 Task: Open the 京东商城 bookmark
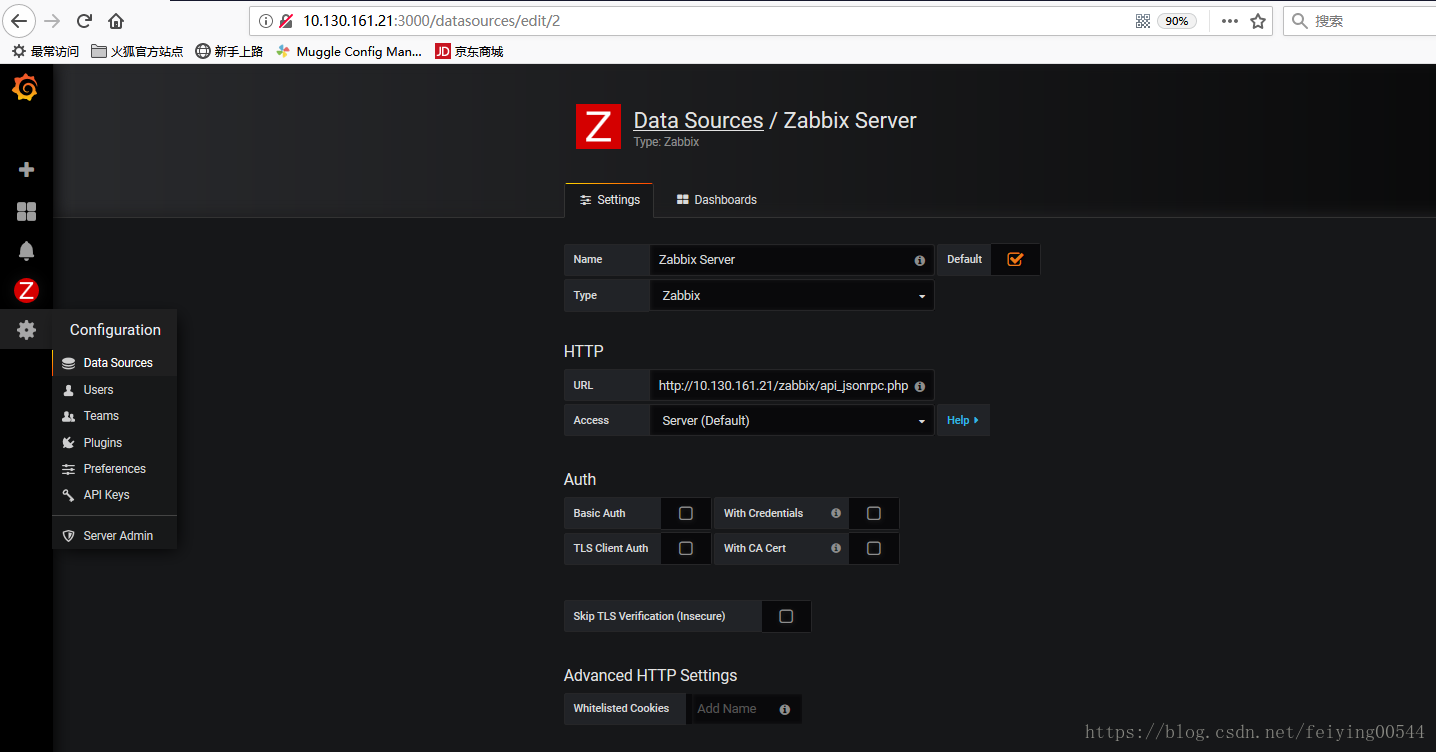(469, 51)
